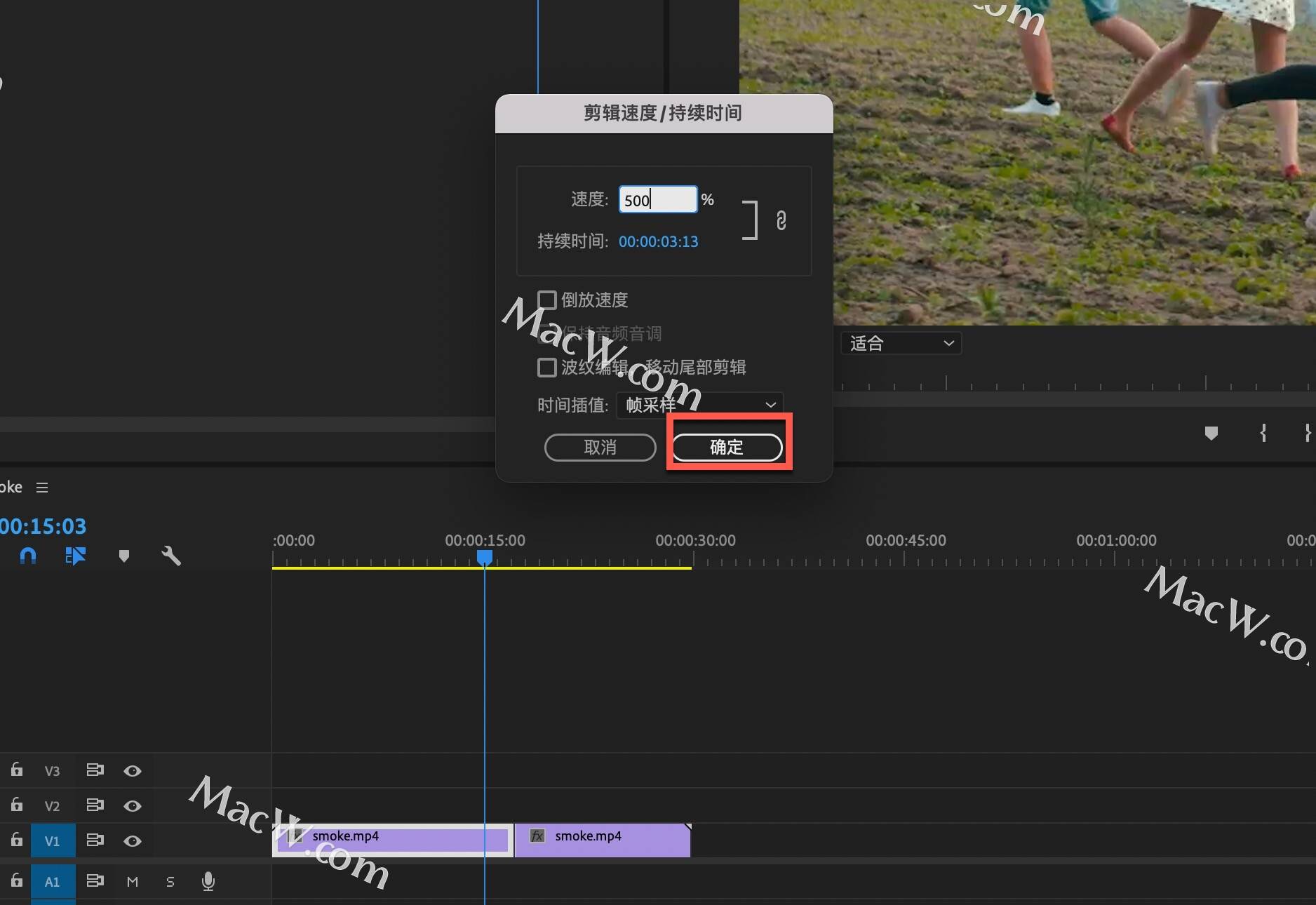Screen dimensions: 1316x905
Task: Click the 速度 percentage input field
Action: coord(657,200)
